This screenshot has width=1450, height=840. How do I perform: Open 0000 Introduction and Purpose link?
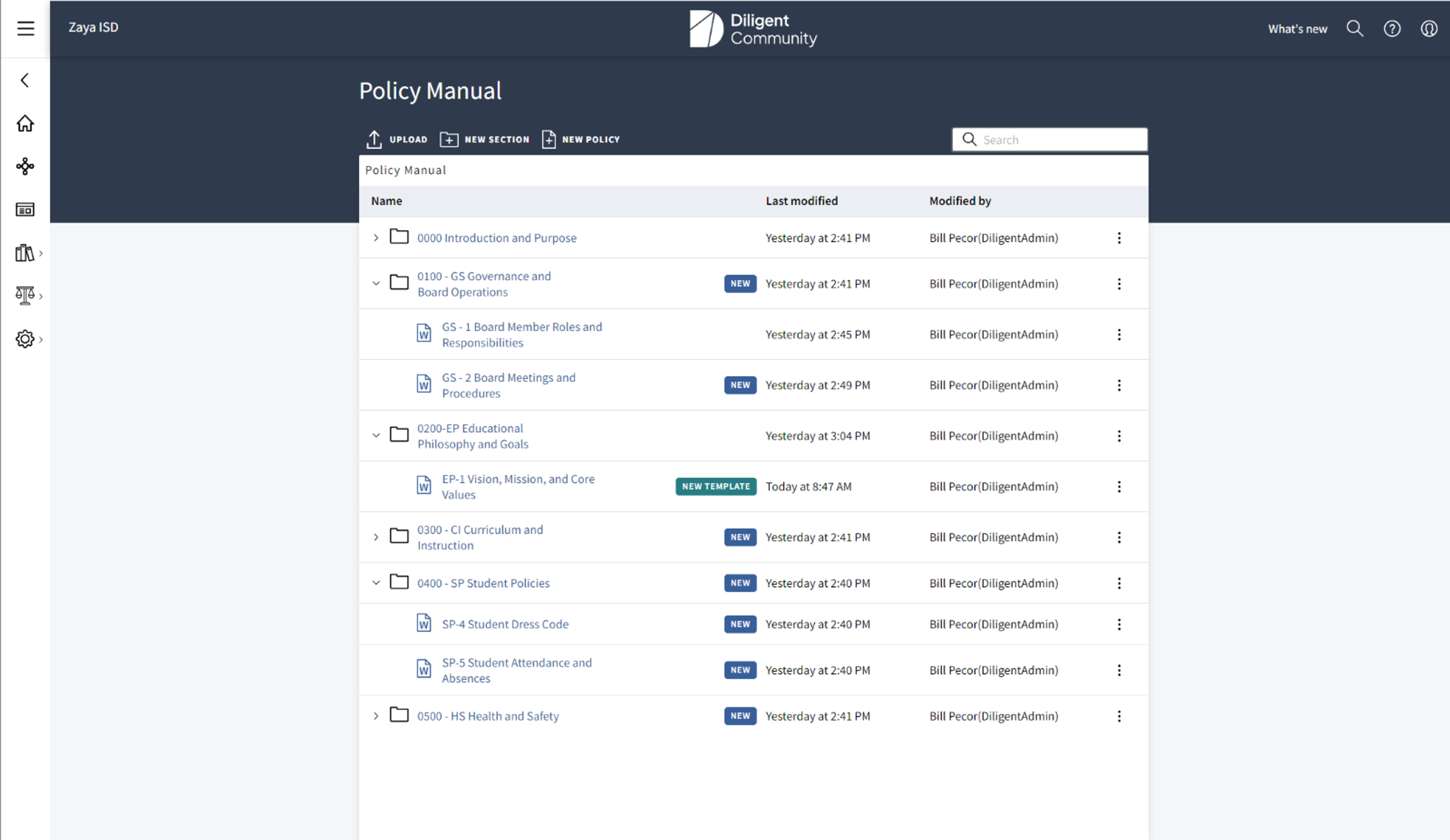coord(497,237)
